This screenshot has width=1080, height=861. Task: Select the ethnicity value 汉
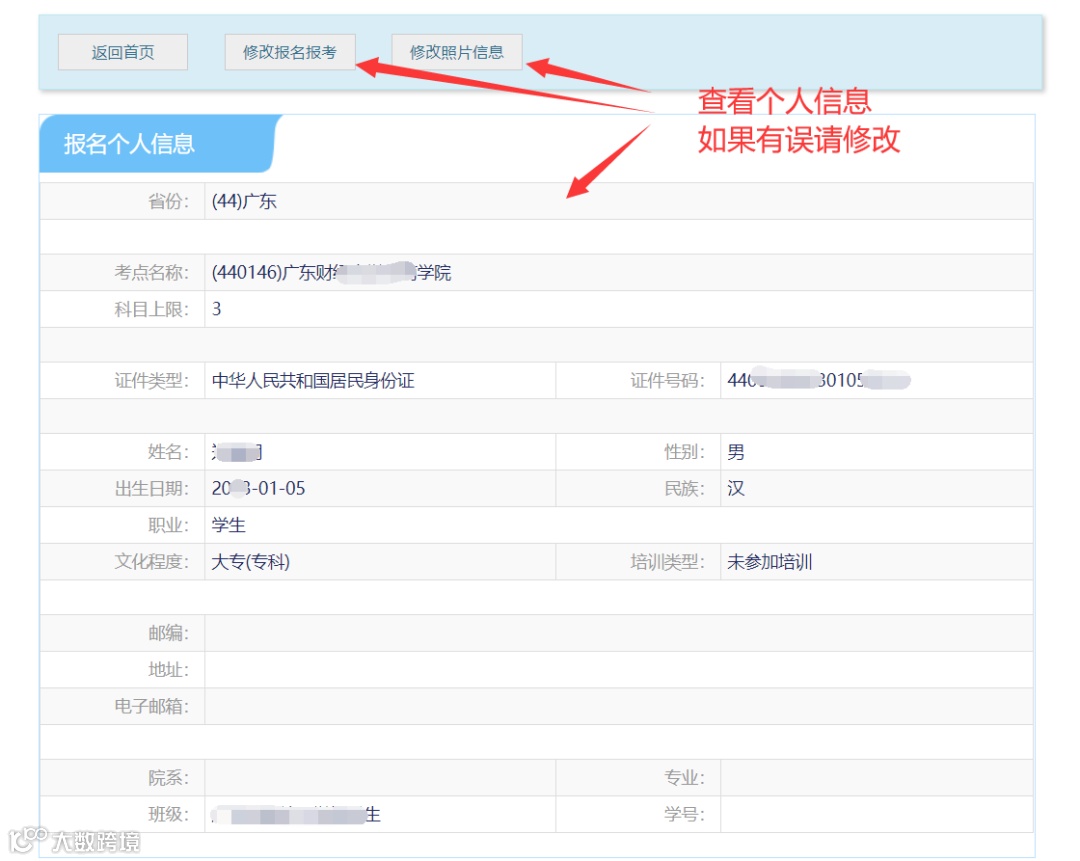[x=736, y=489]
